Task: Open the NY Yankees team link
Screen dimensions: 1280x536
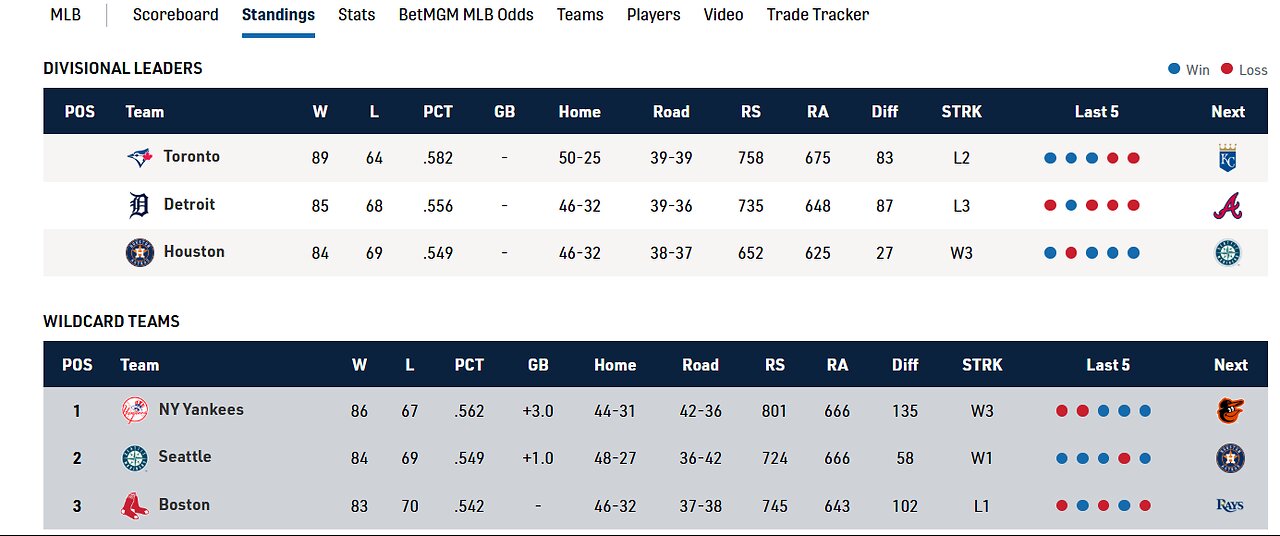Action: (x=201, y=410)
